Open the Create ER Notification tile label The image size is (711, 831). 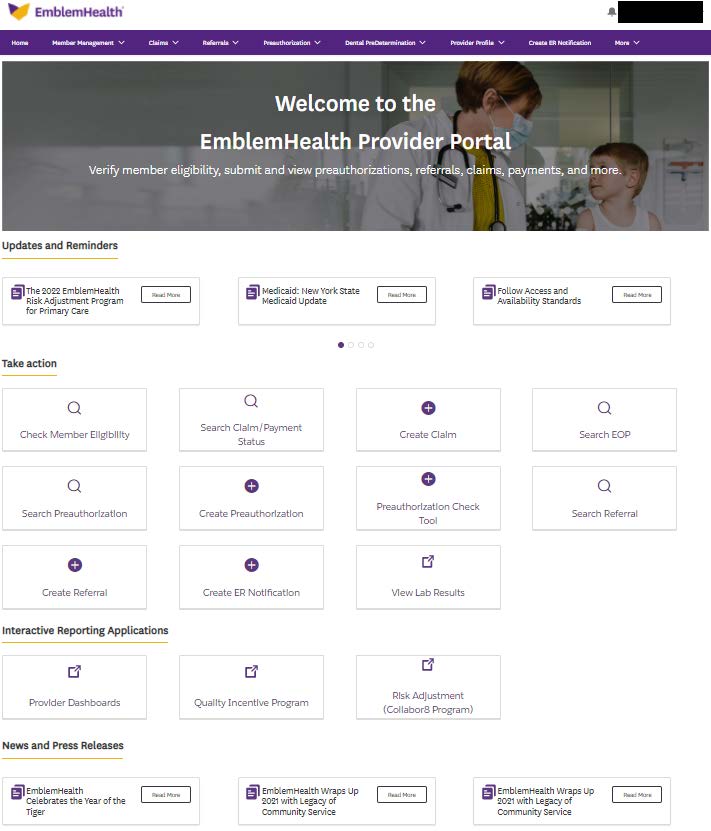point(251,593)
